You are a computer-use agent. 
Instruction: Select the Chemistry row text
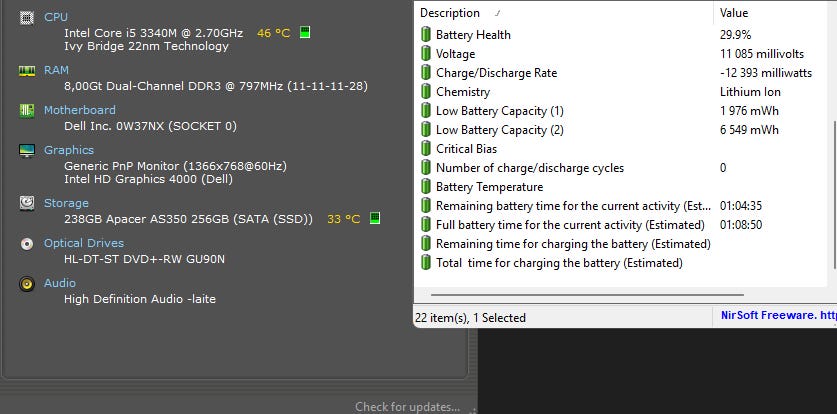[463, 92]
